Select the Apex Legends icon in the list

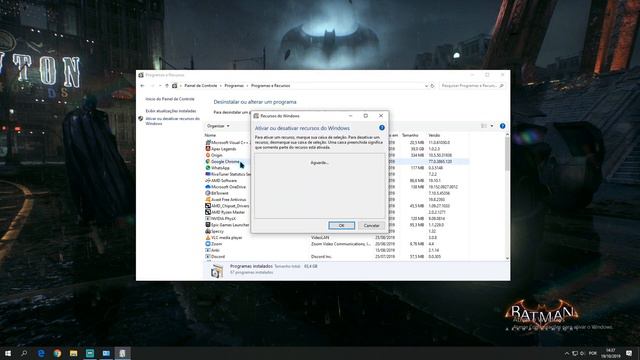pos(208,149)
